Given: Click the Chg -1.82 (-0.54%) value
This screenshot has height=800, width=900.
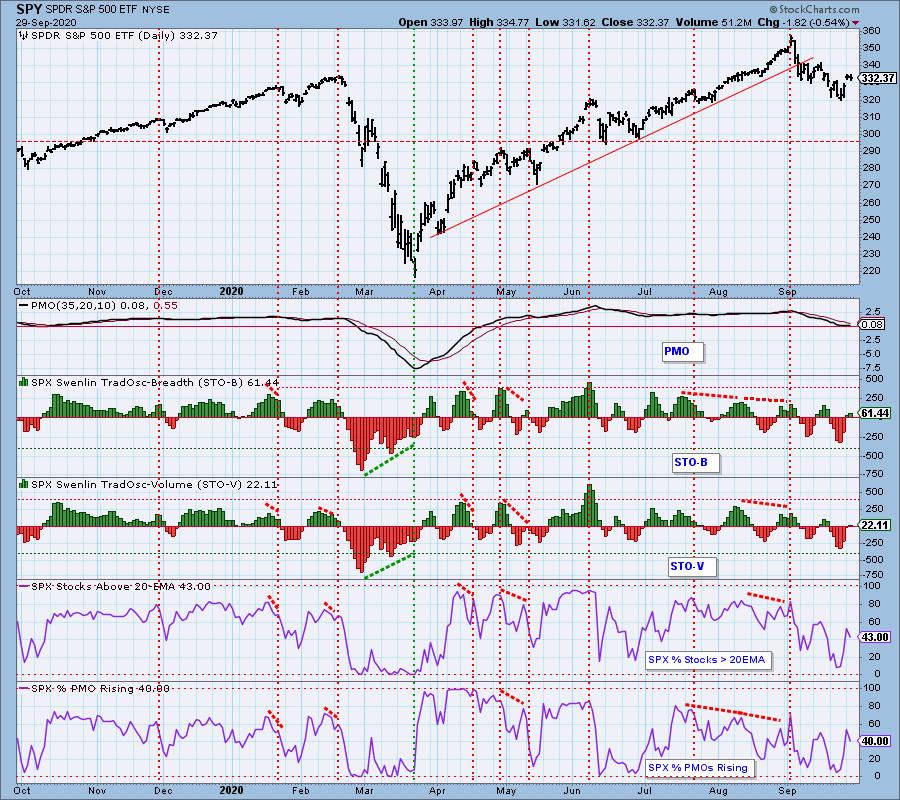Looking at the screenshot, I should coord(804,22).
